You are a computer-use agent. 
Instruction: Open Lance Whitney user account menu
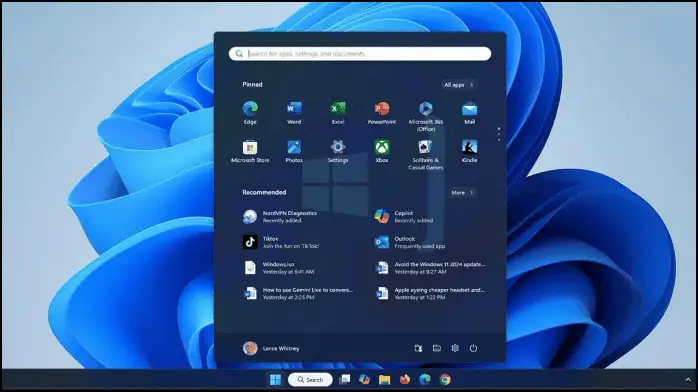[271, 348]
